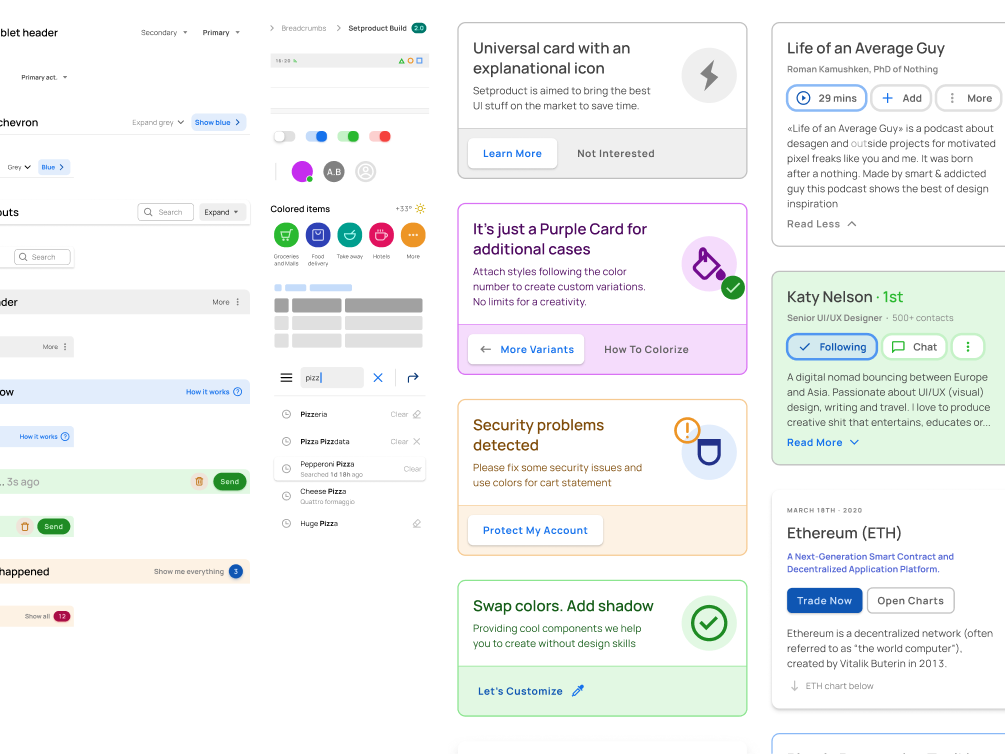
Task: Select the Pepperoni Pizza suggestion
Action: click(x=349, y=469)
